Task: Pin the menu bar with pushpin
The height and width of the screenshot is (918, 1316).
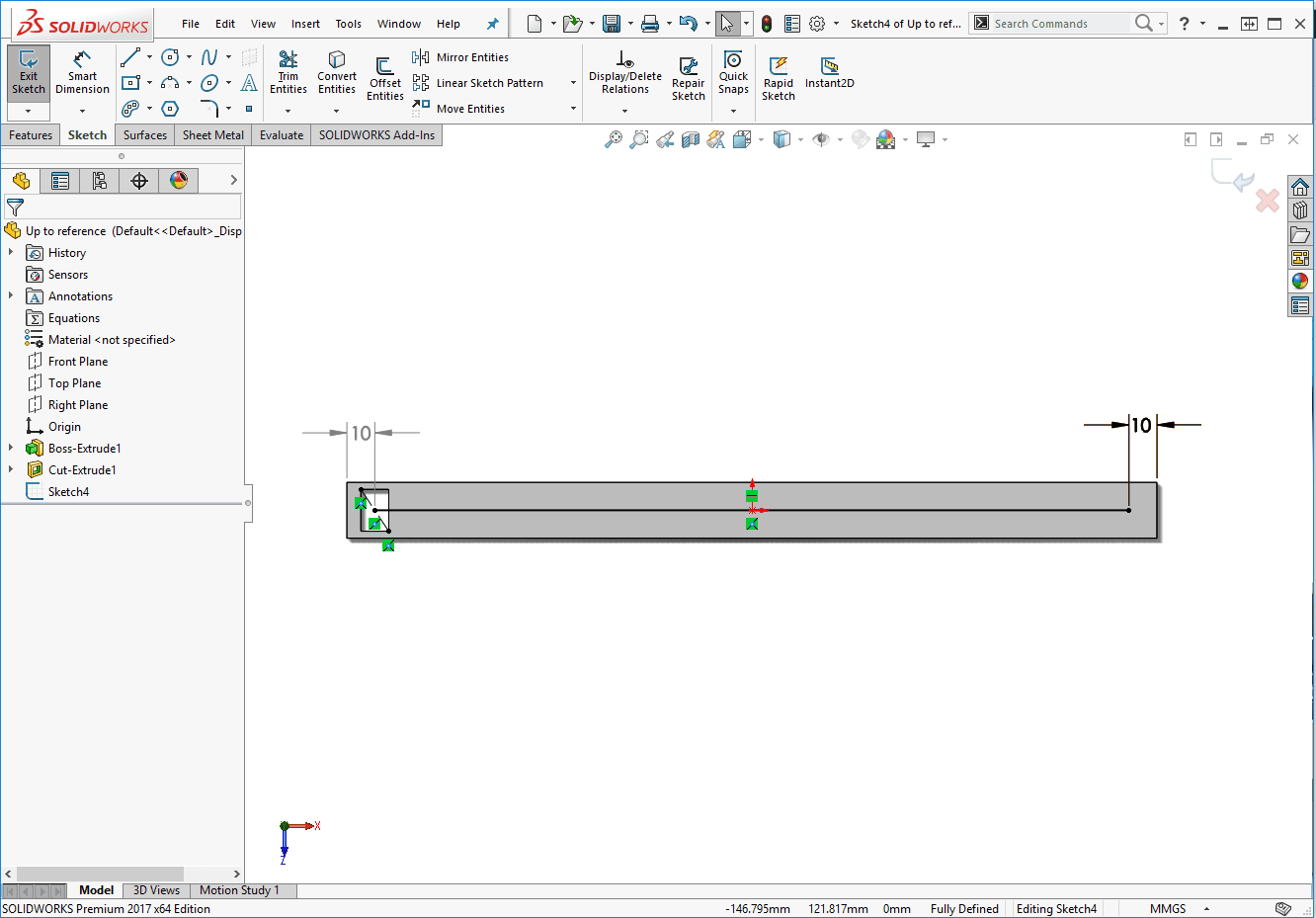Action: tap(493, 24)
